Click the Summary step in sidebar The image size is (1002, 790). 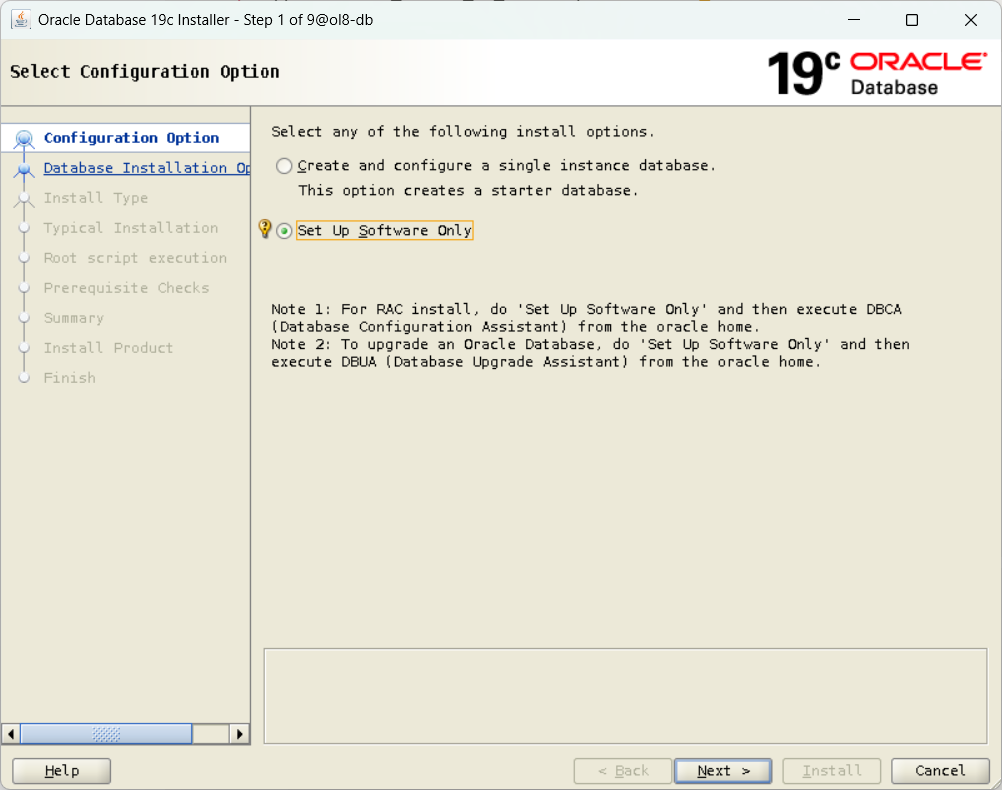tap(73, 318)
